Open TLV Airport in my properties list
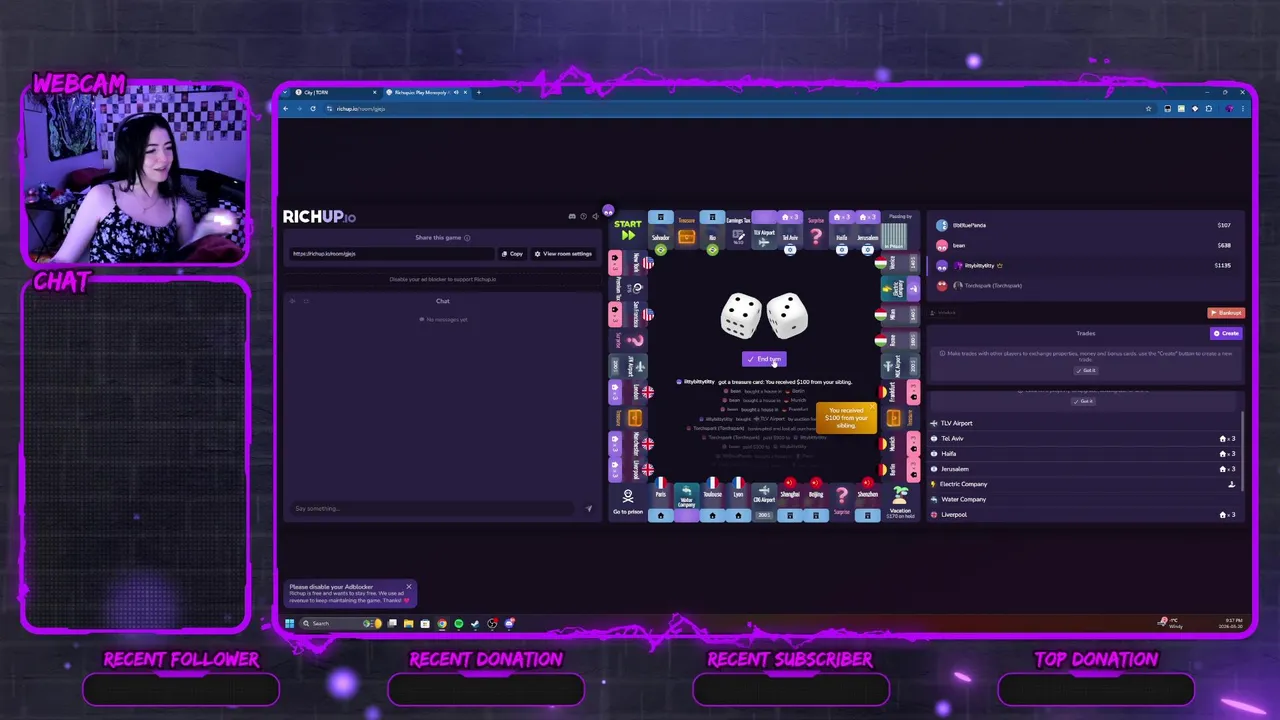This screenshot has height=720, width=1280. 1084,423
